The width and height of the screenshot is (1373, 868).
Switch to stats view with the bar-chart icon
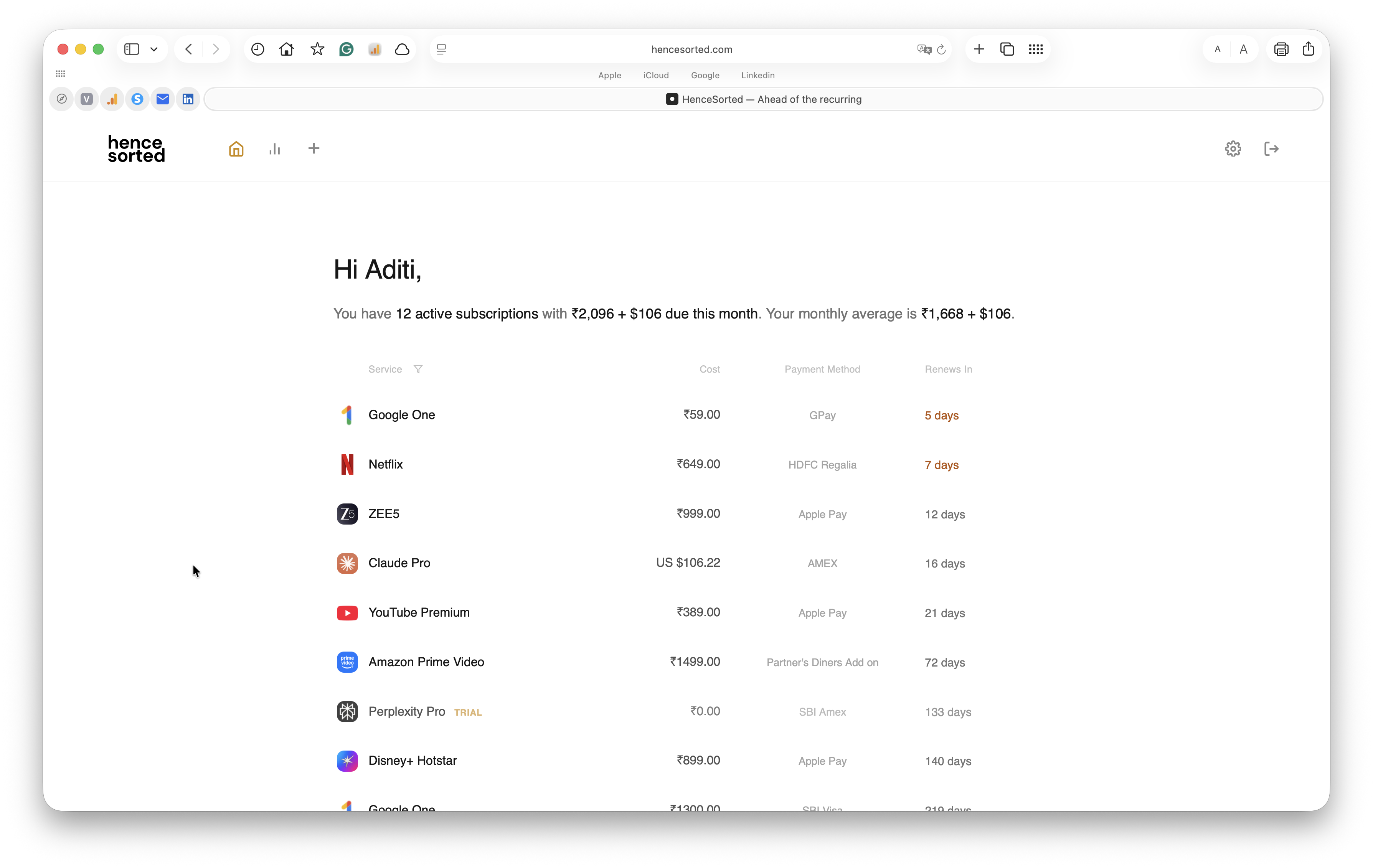pyautogui.click(x=275, y=148)
